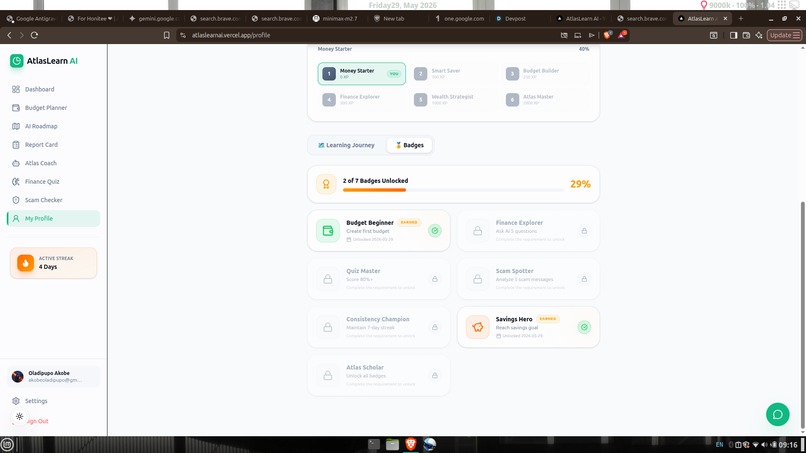This screenshot has height=453, width=806.
Task: Reload the page with refresh button
Action: pyautogui.click(x=34, y=35)
